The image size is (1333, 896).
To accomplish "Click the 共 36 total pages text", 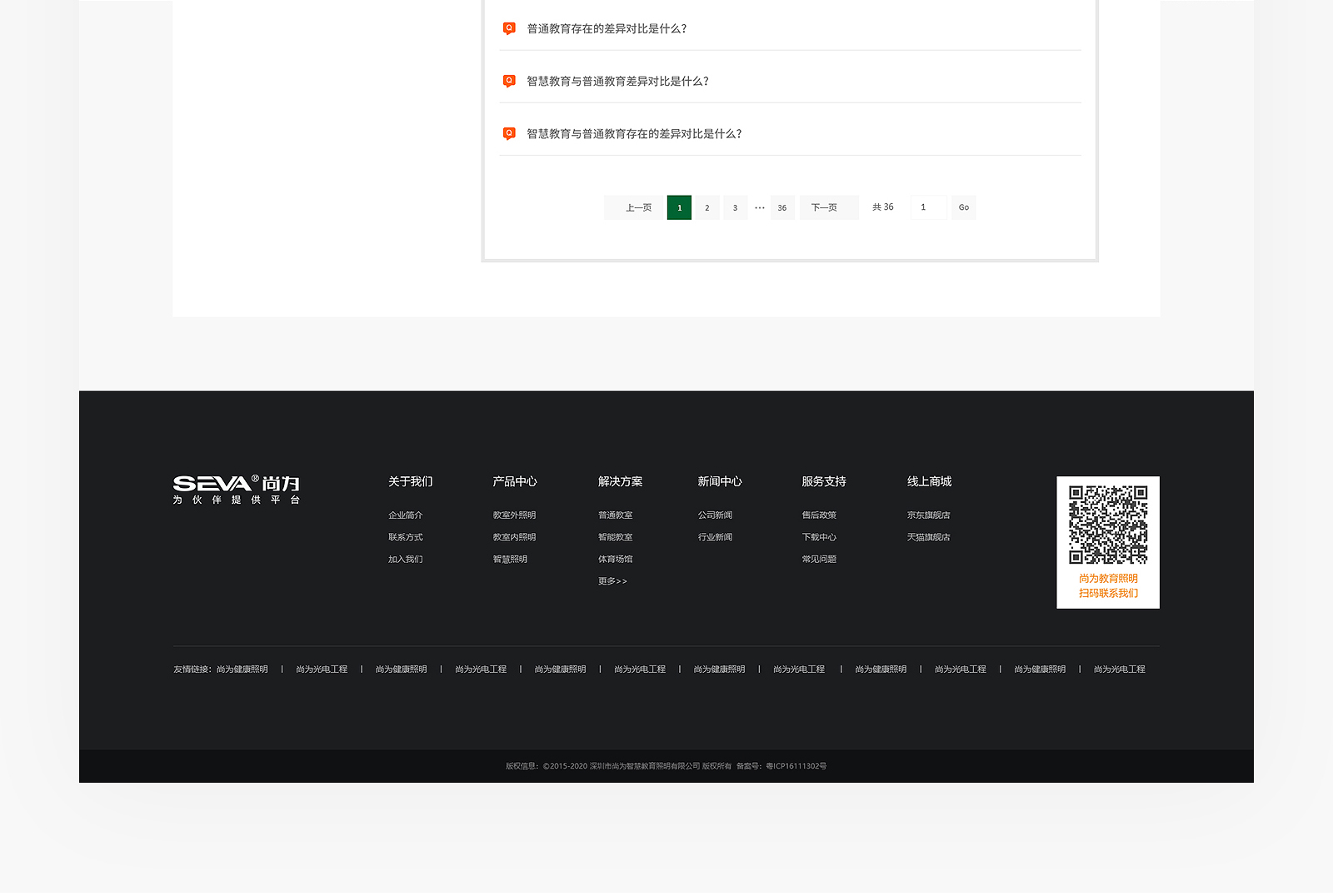I will tap(883, 207).
